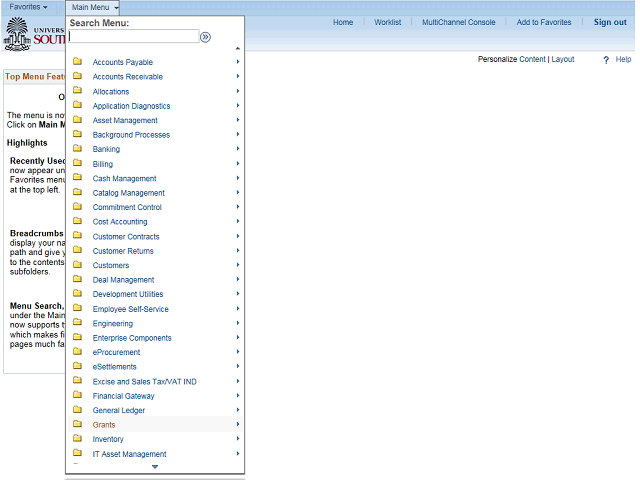
Task: Expand the General Ledger submenu arrow
Action: [x=238, y=410]
